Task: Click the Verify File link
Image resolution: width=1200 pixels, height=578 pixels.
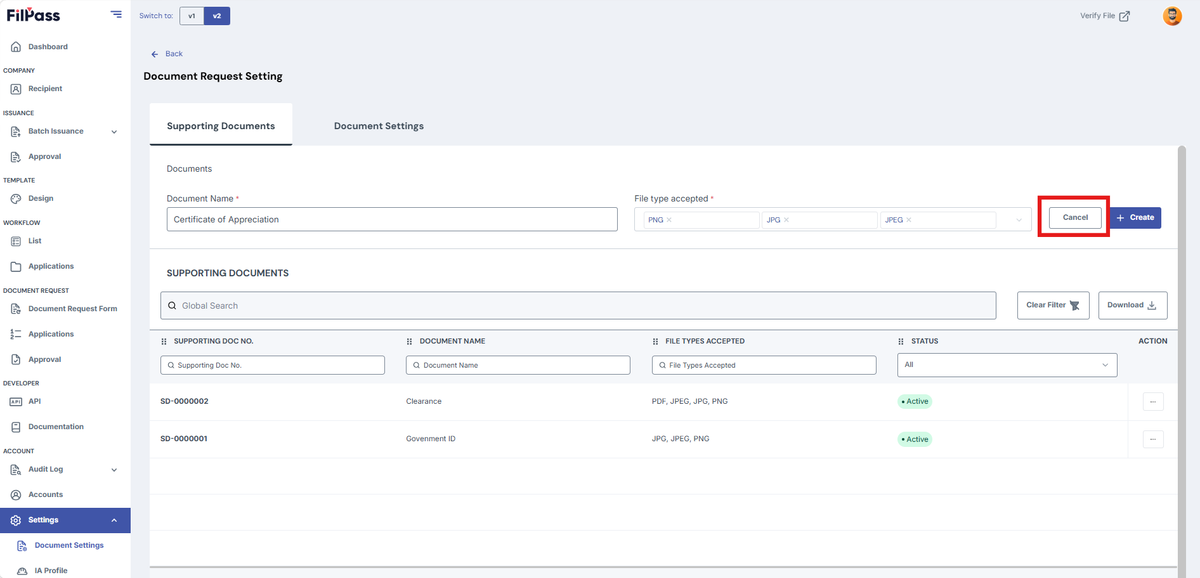Action: (x=1105, y=16)
